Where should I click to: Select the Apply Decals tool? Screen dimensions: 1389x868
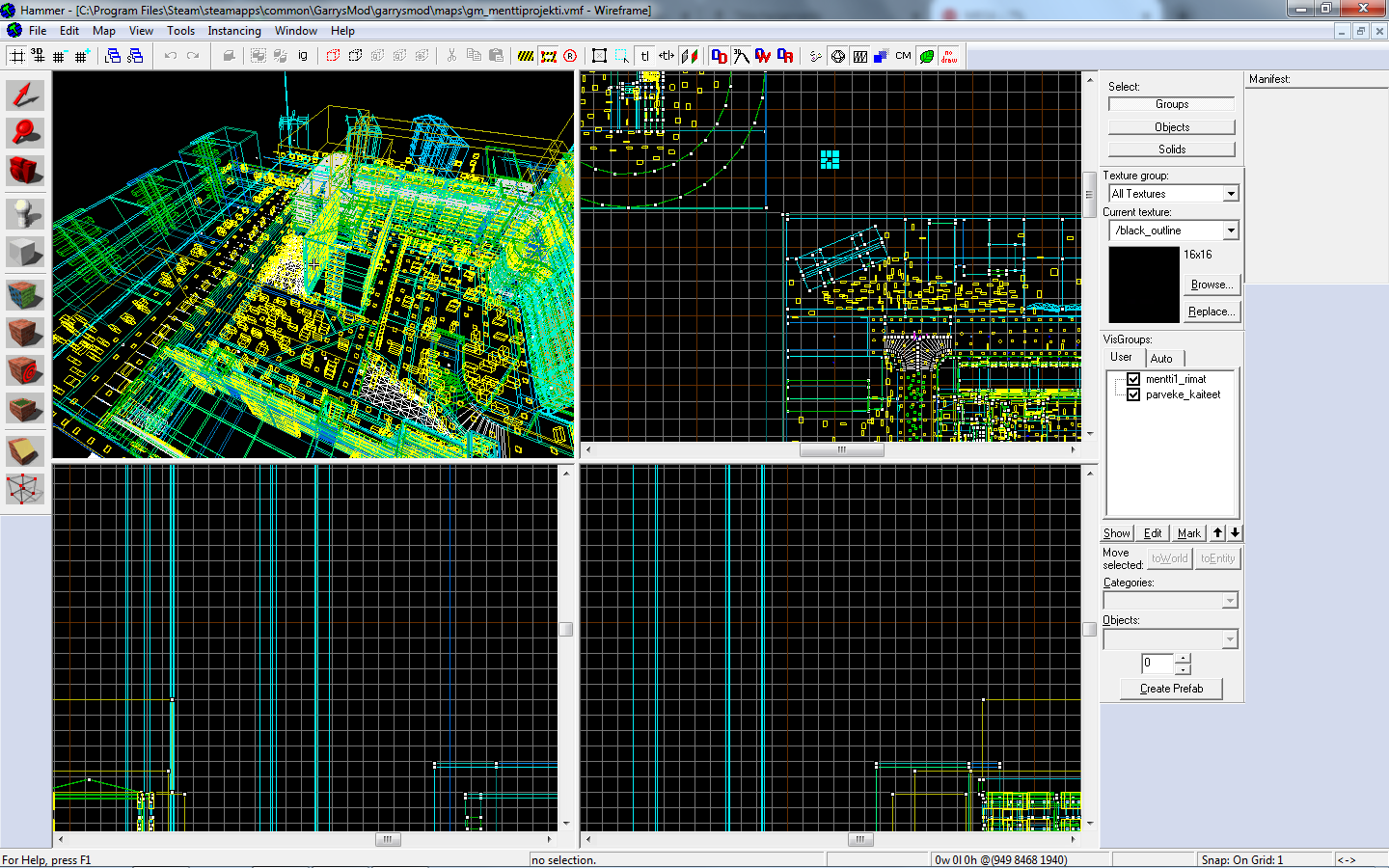click(25, 370)
